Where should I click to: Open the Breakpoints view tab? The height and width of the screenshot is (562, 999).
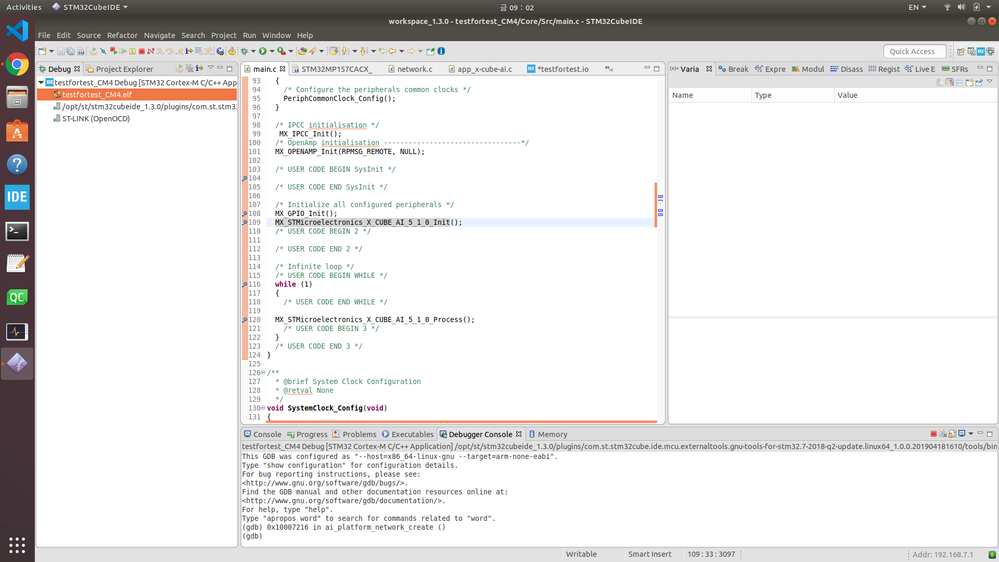tap(733, 69)
